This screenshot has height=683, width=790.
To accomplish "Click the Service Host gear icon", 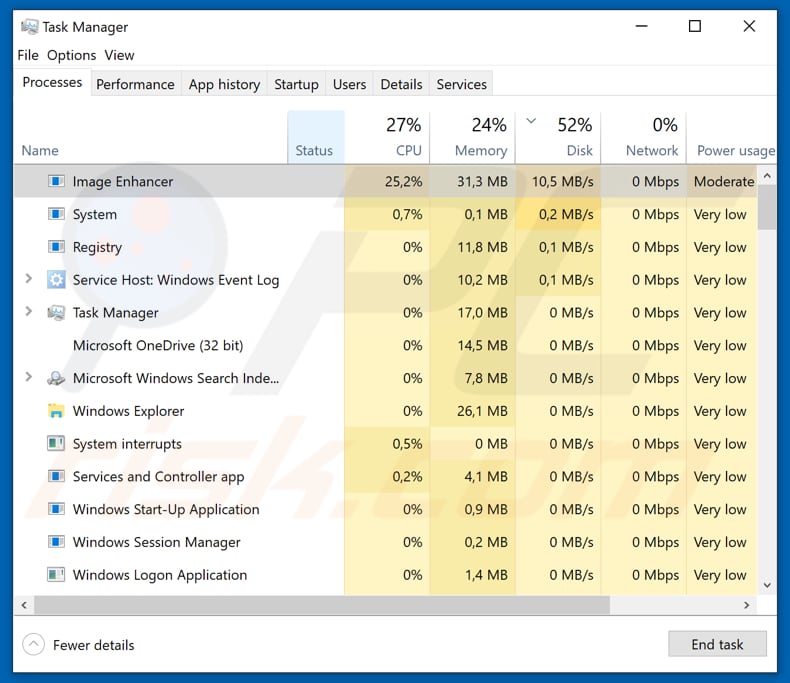I will (x=56, y=280).
